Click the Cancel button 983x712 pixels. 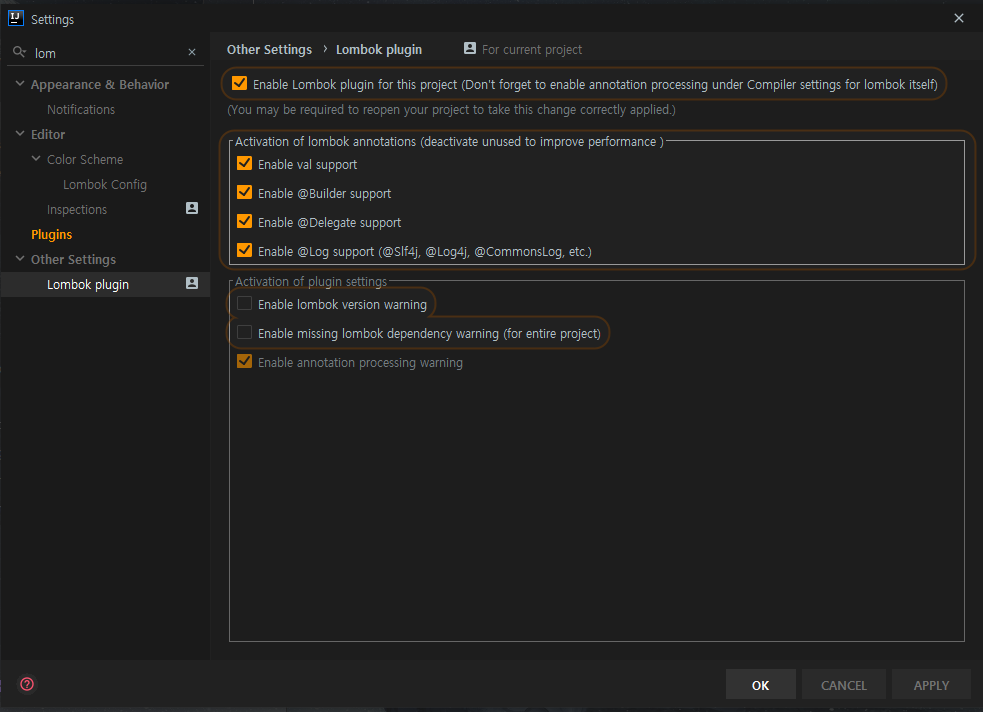(844, 684)
